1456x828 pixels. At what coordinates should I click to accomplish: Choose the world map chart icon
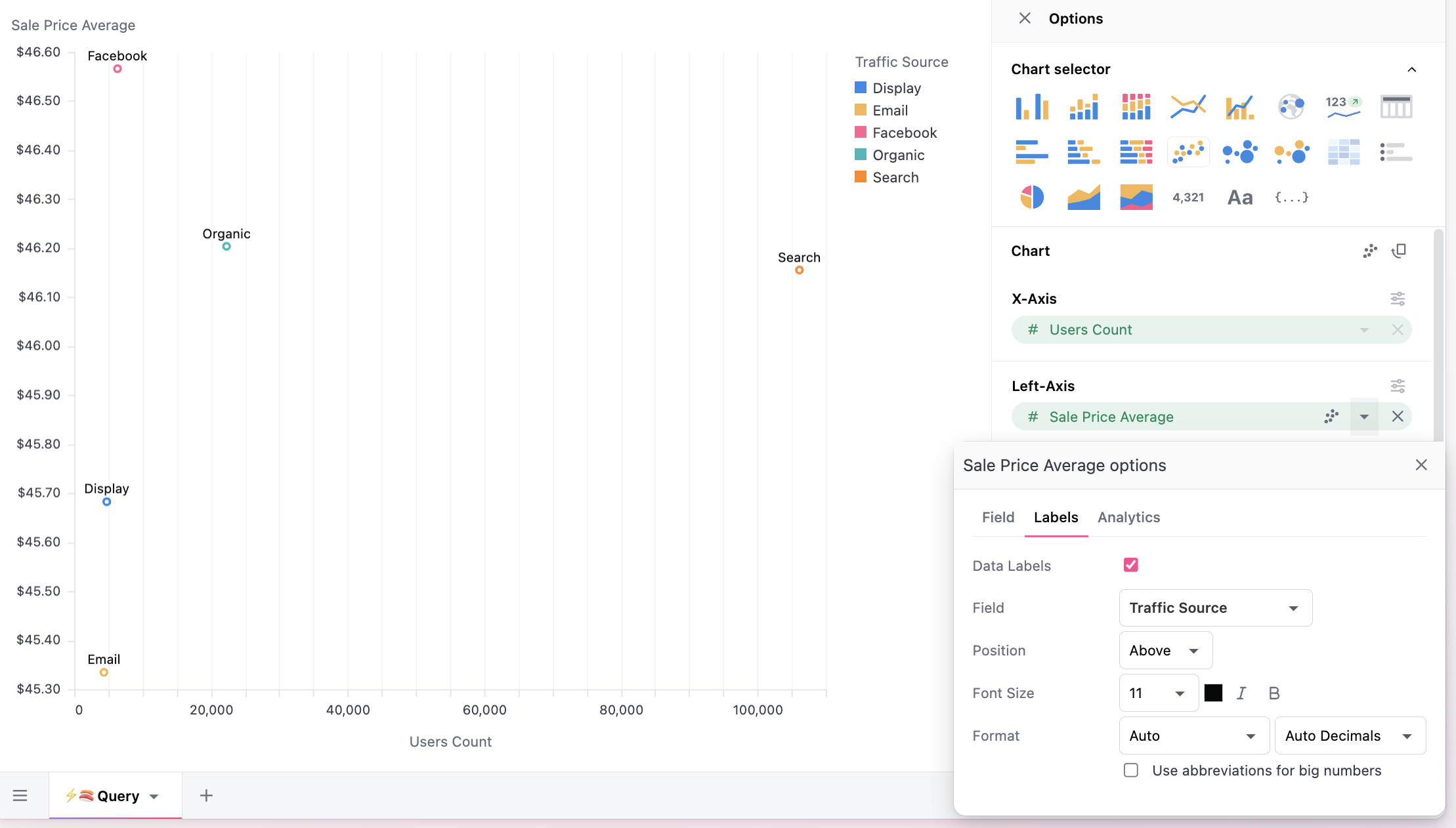click(1291, 106)
